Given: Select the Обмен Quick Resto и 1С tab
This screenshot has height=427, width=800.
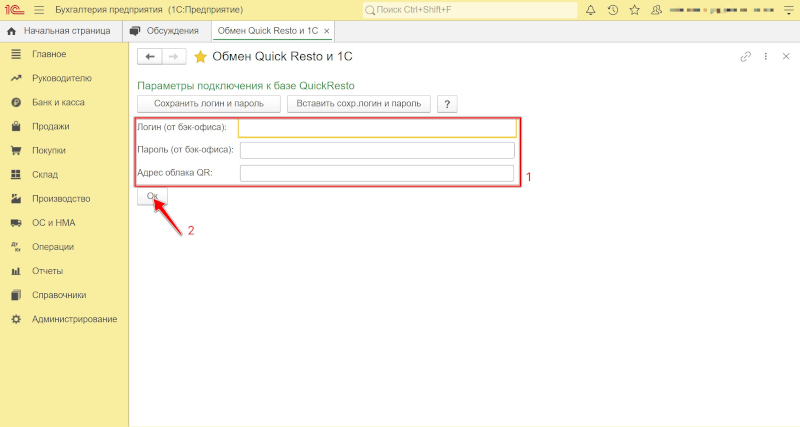Looking at the screenshot, I should (268, 31).
